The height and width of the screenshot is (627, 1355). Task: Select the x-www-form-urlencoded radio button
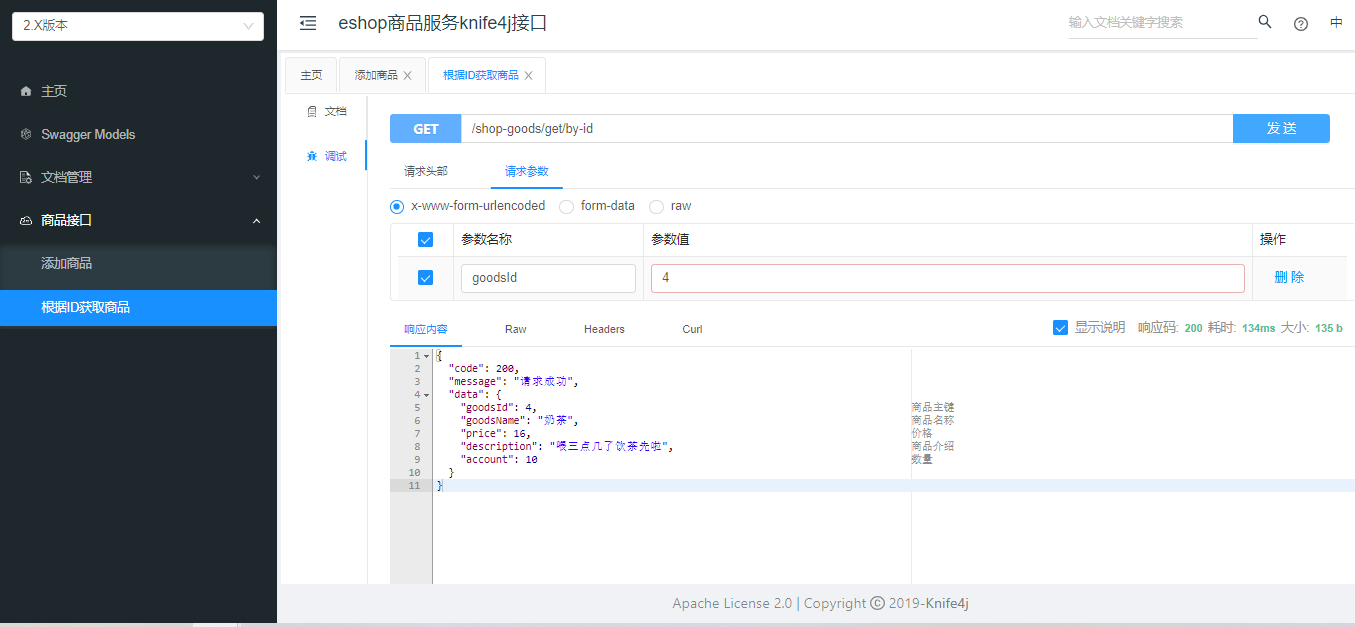pyautogui.click(x=397, y=206)
